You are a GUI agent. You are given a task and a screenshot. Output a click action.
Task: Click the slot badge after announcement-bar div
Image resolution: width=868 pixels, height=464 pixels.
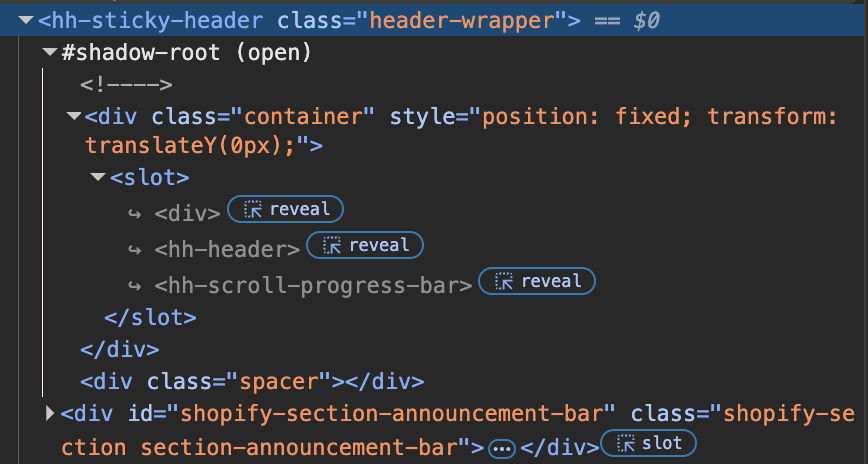click(x=654, y=444)
